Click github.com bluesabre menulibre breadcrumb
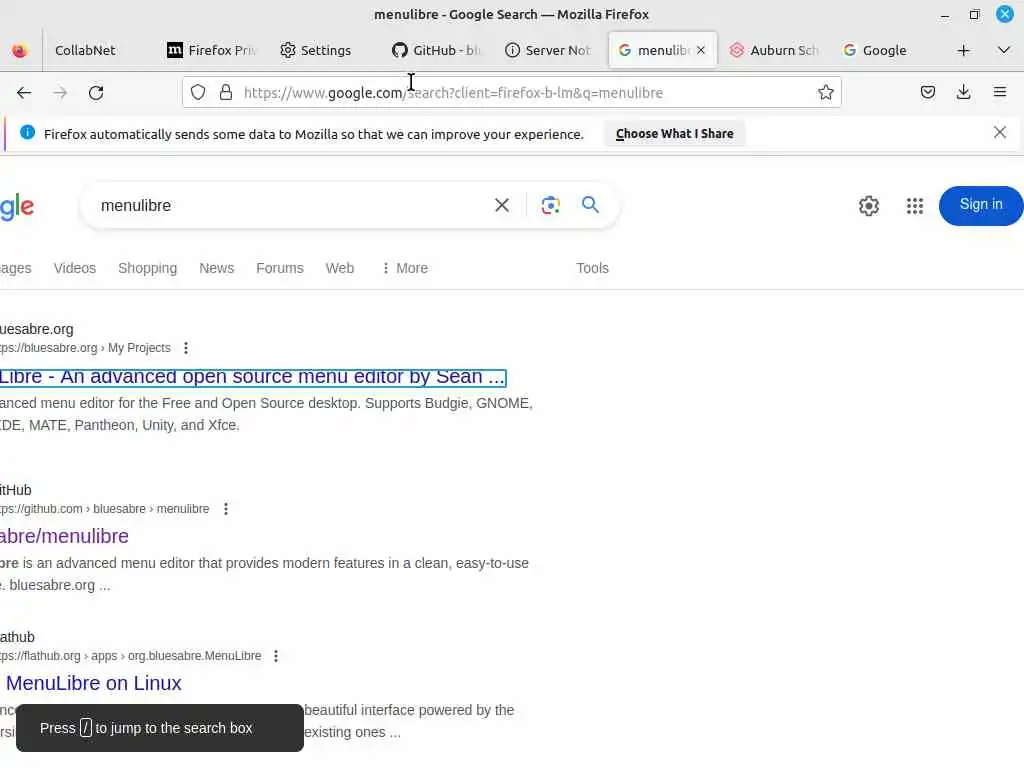The height and width of the screenshot is (768, 1024). [x=104, y=509]
